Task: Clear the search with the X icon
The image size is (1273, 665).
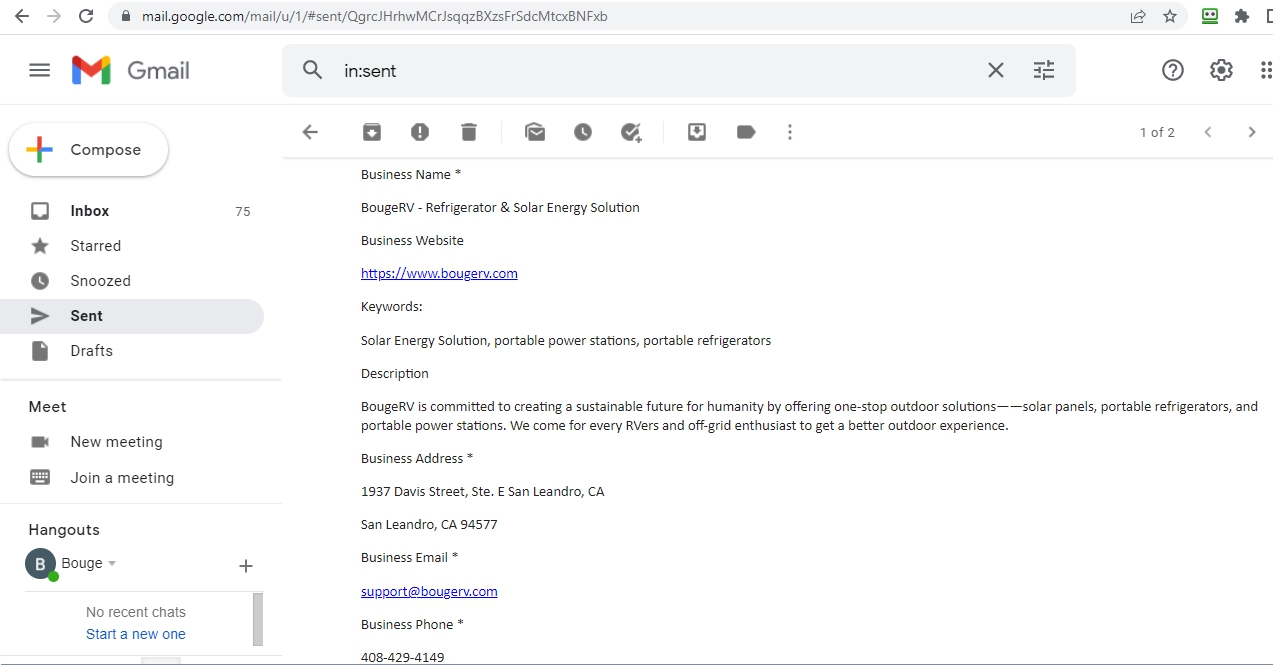Action: click(996, 70)
